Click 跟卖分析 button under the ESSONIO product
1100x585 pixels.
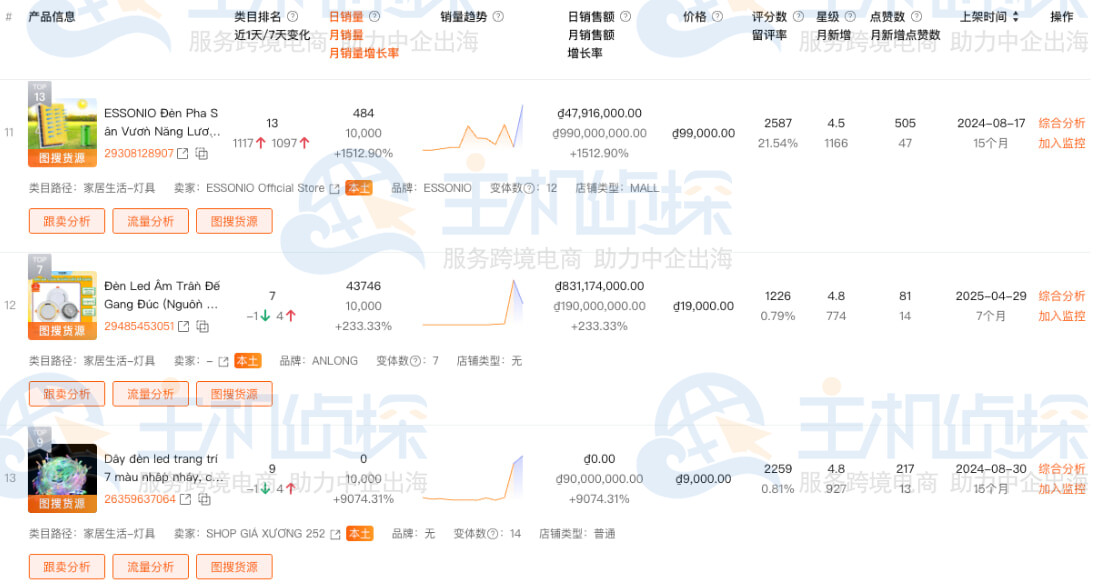point(66,221)
